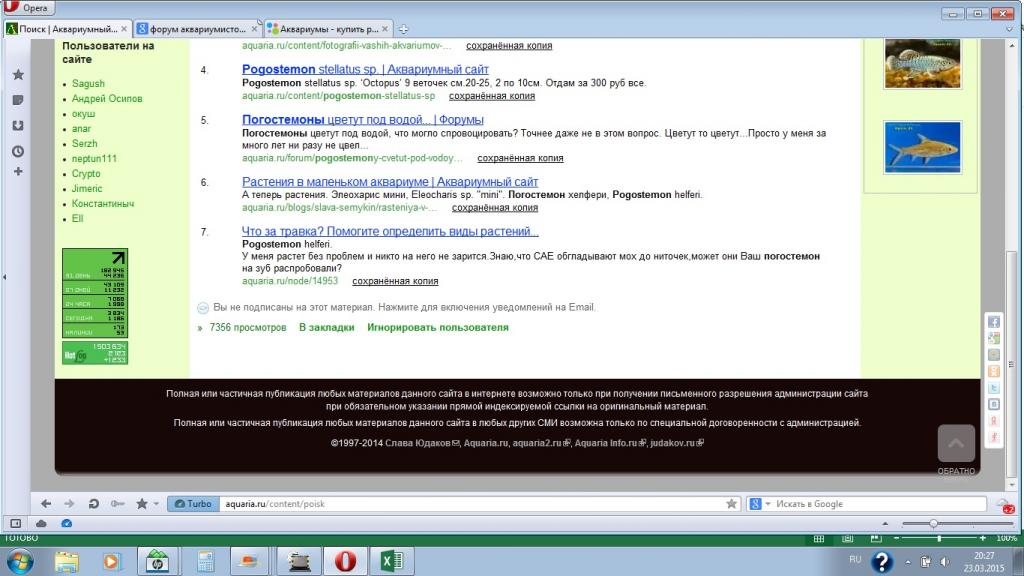The width and height of the screenshot is (1024, 576).
Task: Launch Excel from the taskbar
Action: point(392,561)
